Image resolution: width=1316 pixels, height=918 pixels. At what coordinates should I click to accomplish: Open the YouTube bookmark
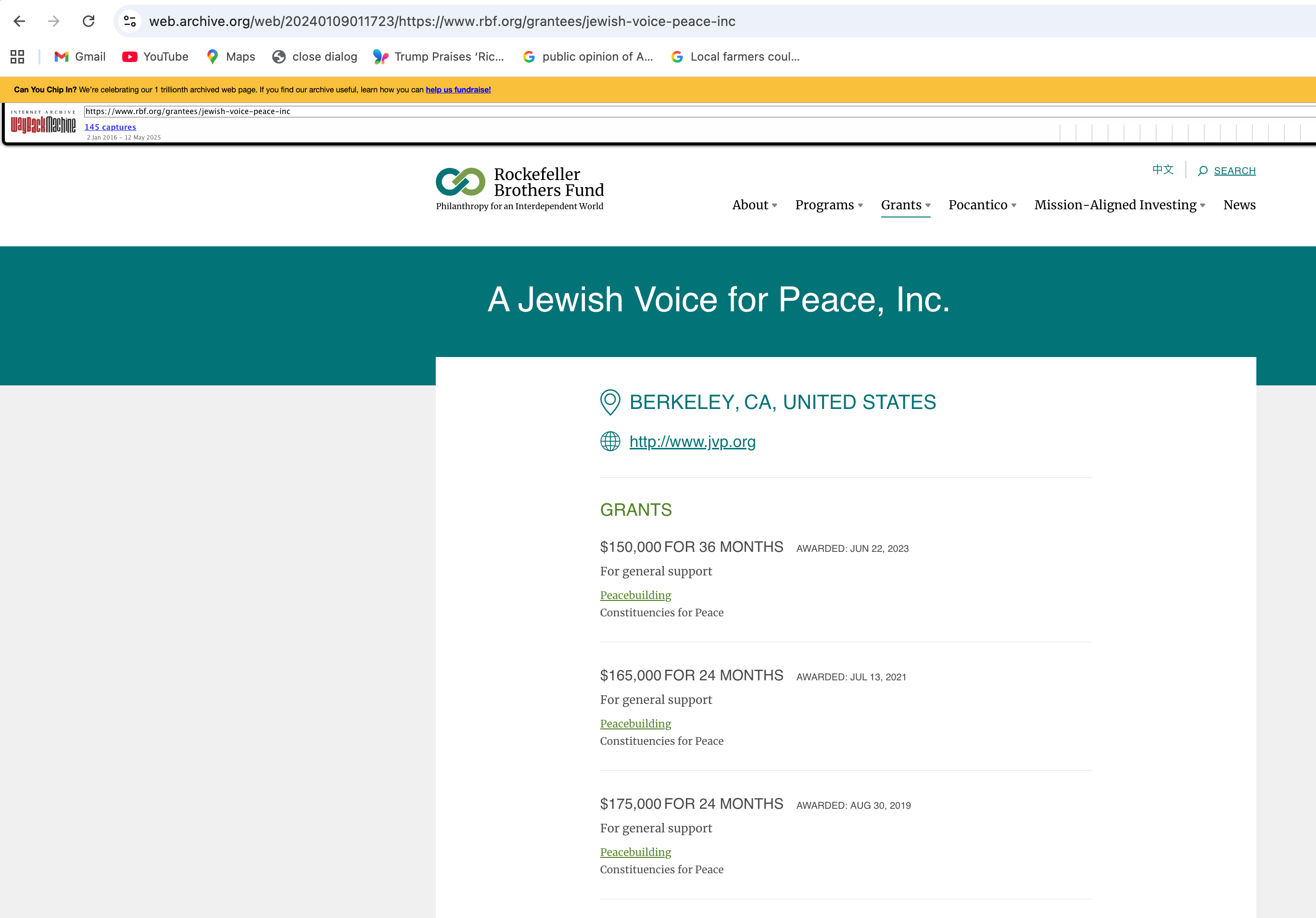tap(155, 56)
